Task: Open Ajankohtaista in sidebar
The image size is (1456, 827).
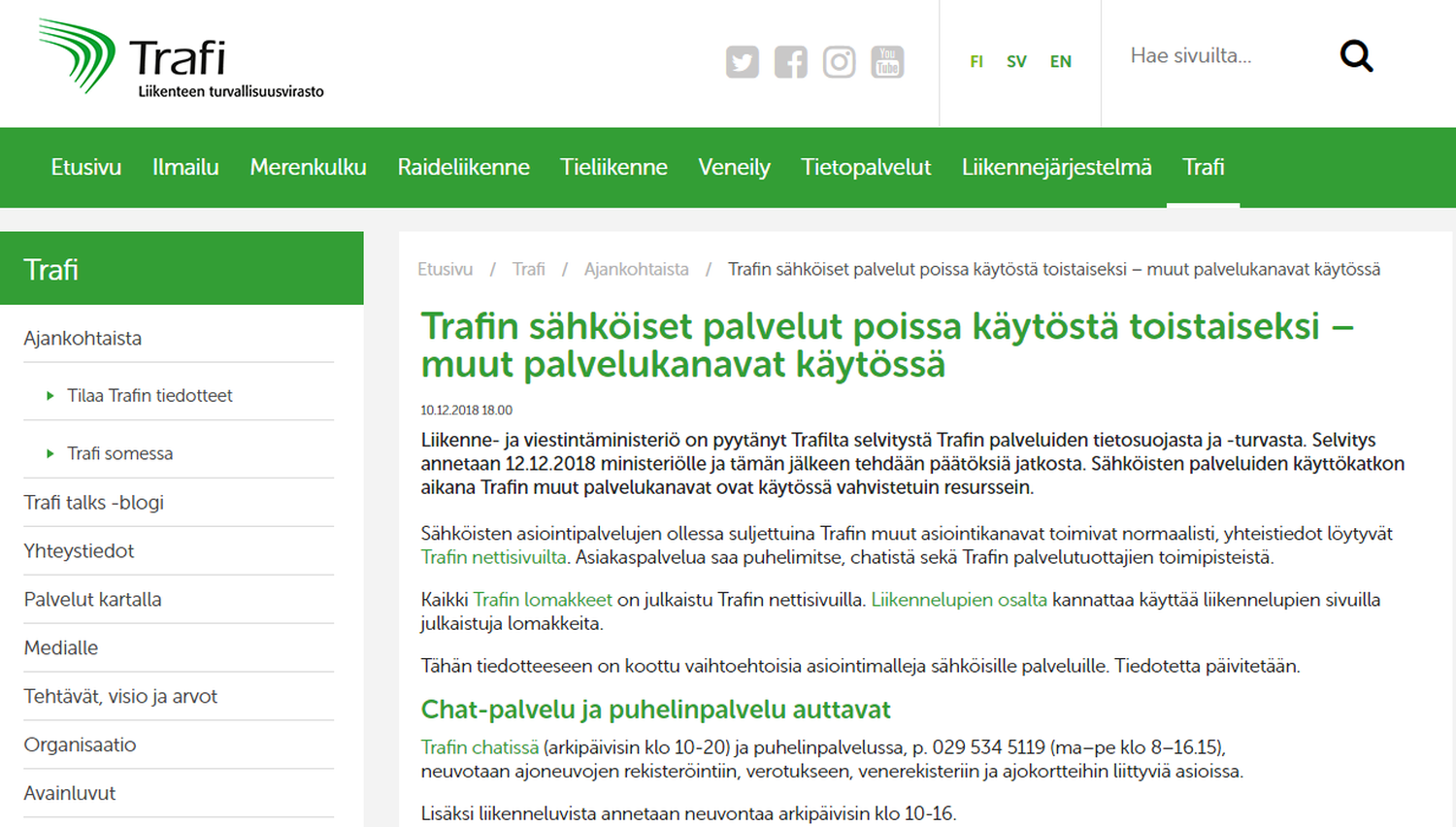Action: tap(83, 338)
